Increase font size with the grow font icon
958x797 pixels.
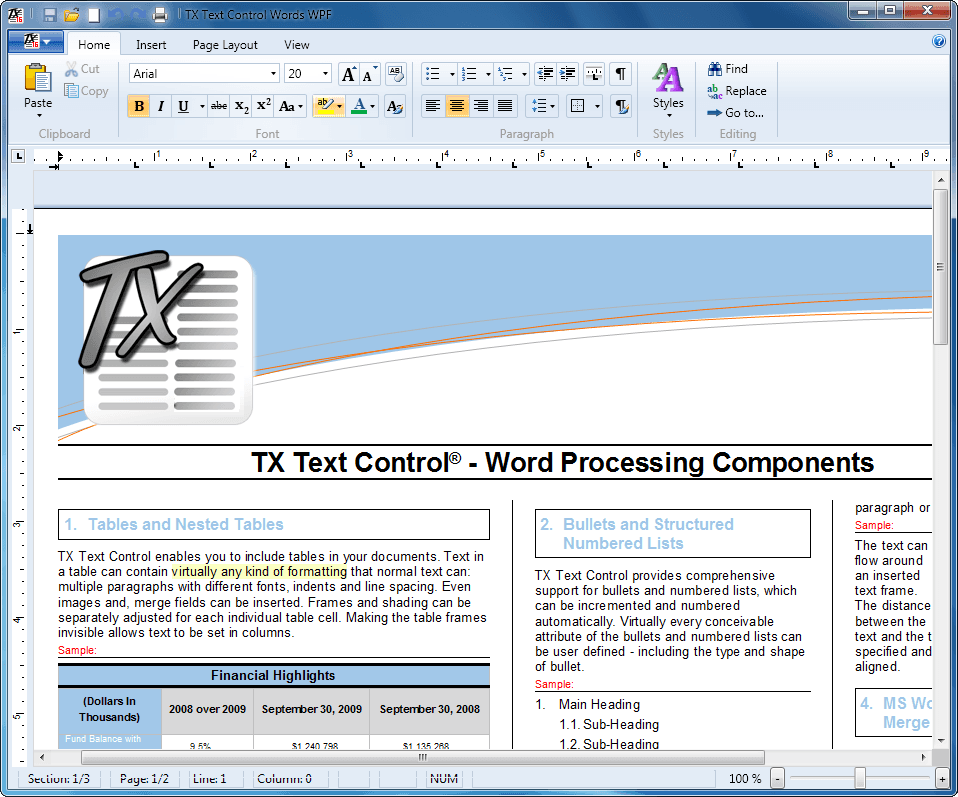[349, 74]
